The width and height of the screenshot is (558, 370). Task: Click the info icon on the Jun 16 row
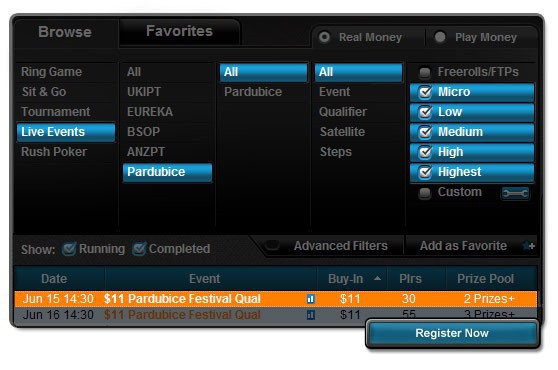[x=311, y=314]
